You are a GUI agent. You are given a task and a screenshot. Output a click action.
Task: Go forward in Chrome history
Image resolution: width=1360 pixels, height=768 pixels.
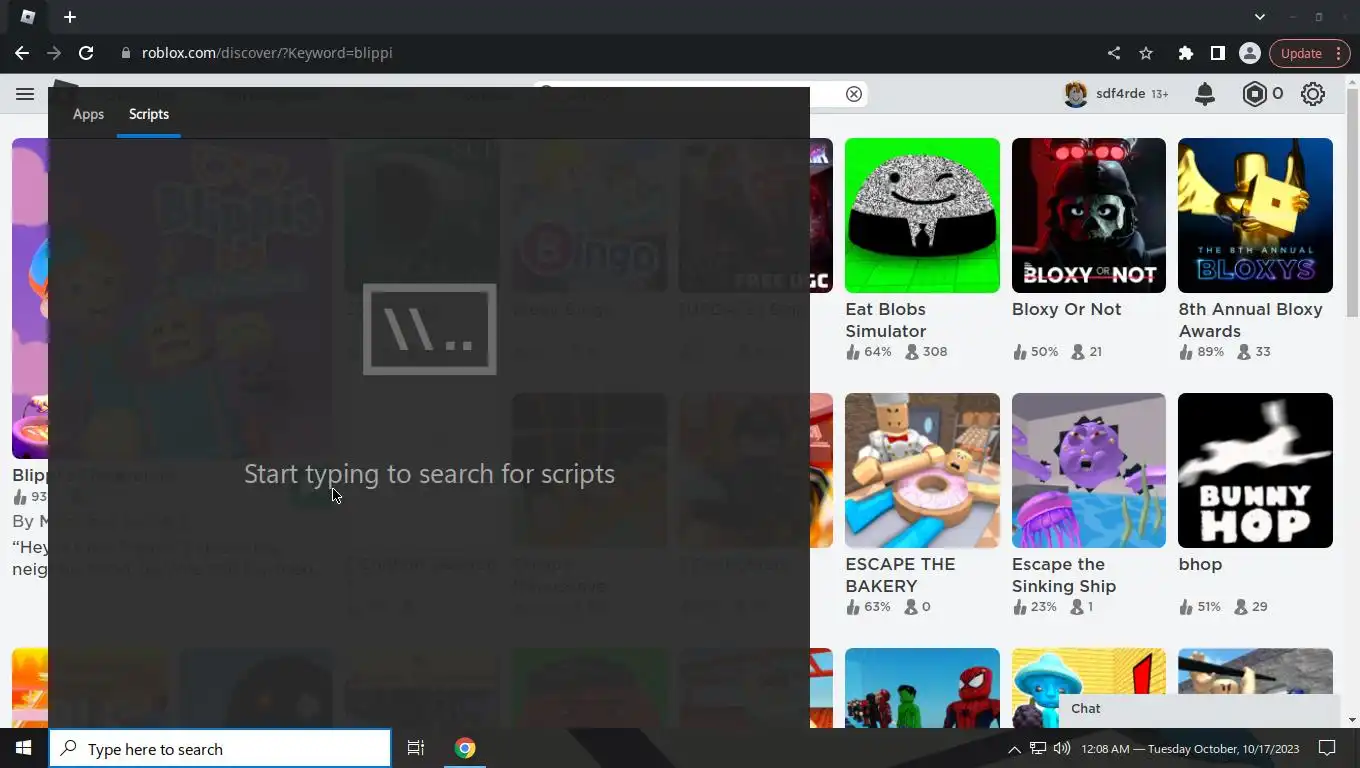coord(54,53)
